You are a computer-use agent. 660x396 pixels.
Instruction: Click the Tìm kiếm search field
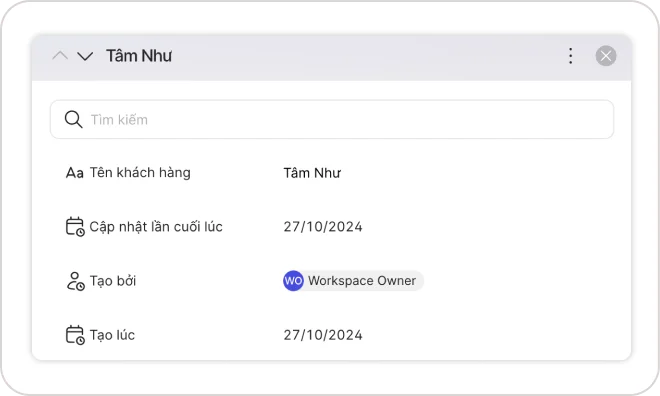coord(332,120)
